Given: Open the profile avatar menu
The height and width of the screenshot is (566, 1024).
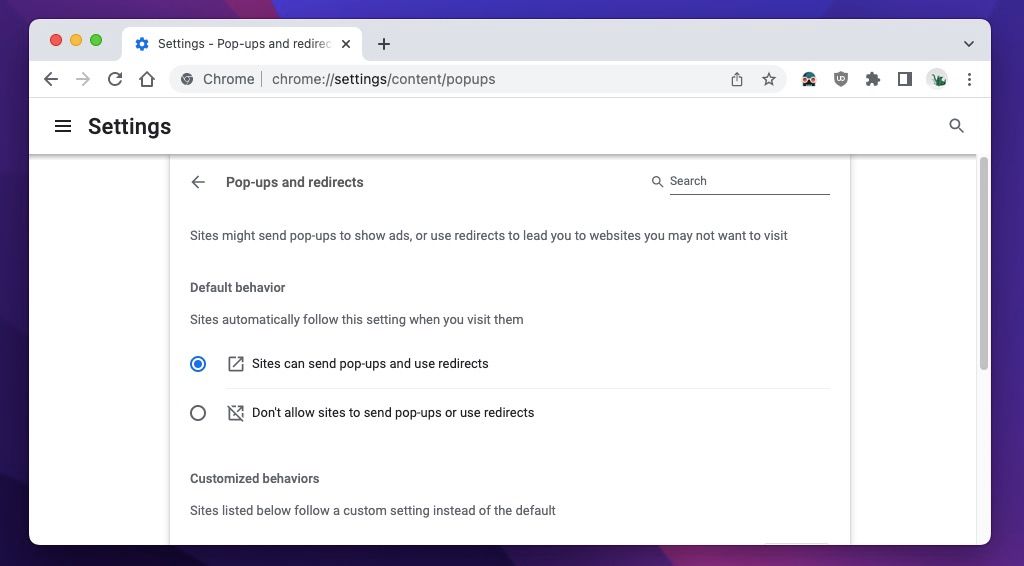Looking at the screenshot, I should (x=937, y=79).
